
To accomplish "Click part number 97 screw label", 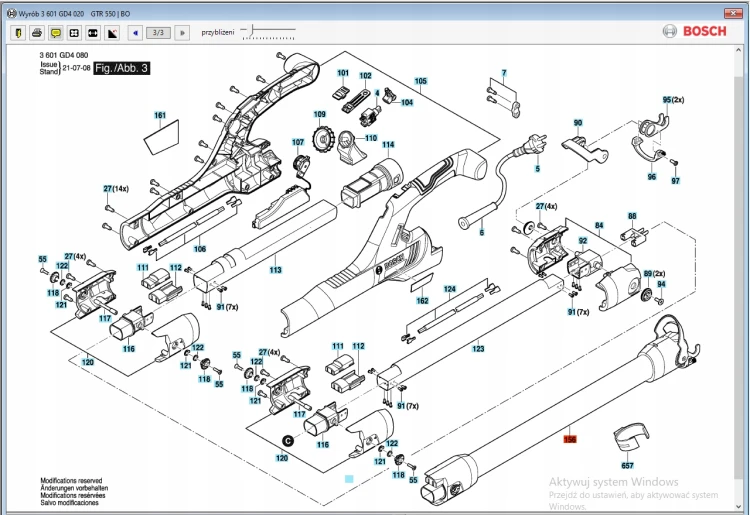I will (x=675, y=181).
